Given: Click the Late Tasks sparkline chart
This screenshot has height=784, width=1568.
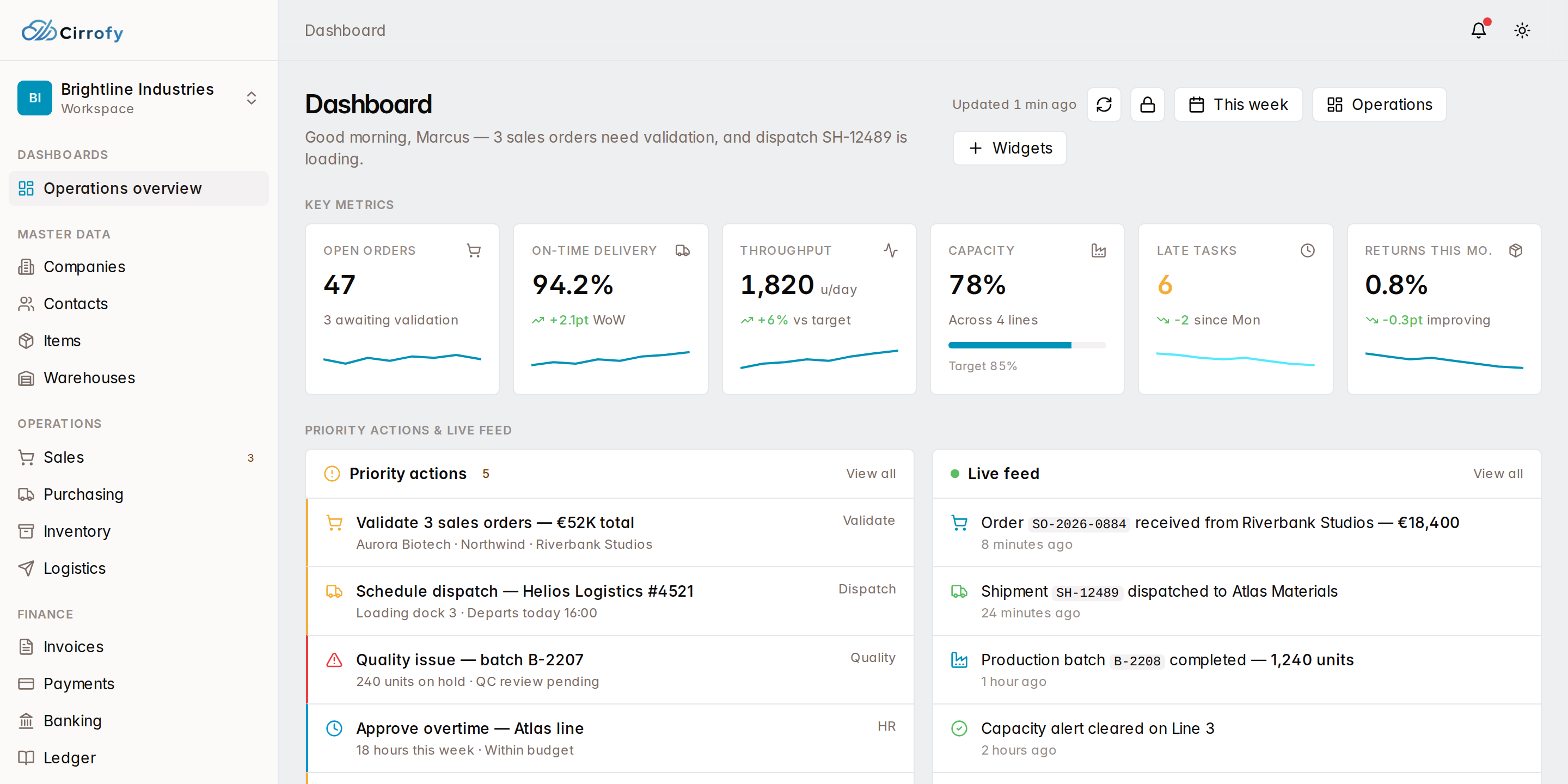Looking at the screenshot, I should tap(1235, 359).
